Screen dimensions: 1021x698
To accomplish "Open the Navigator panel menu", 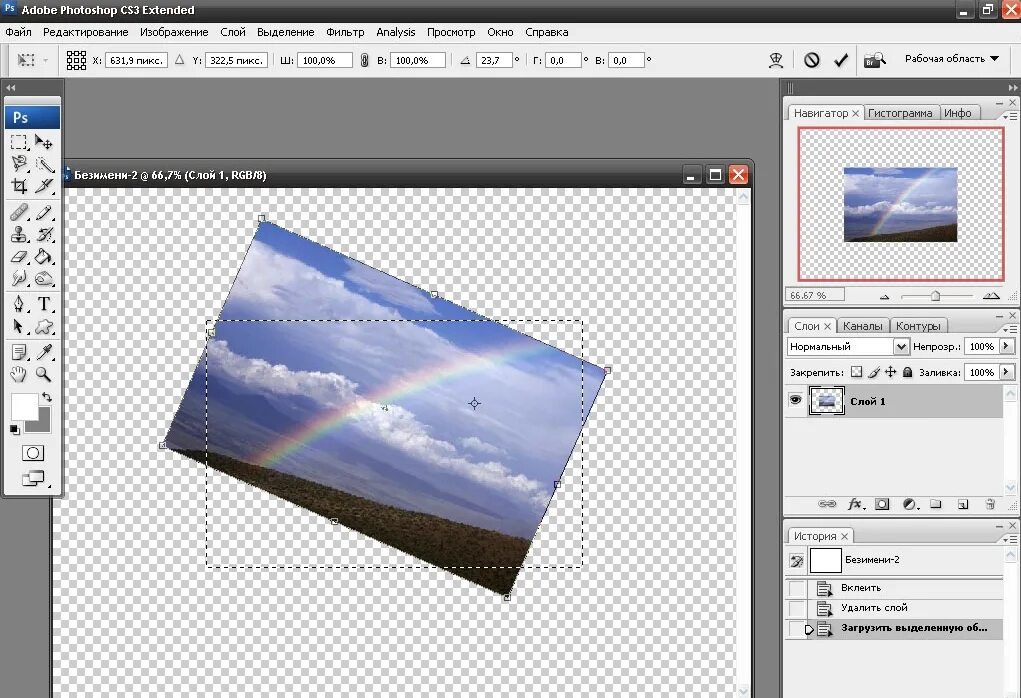I will click(x=1009, y=116).
